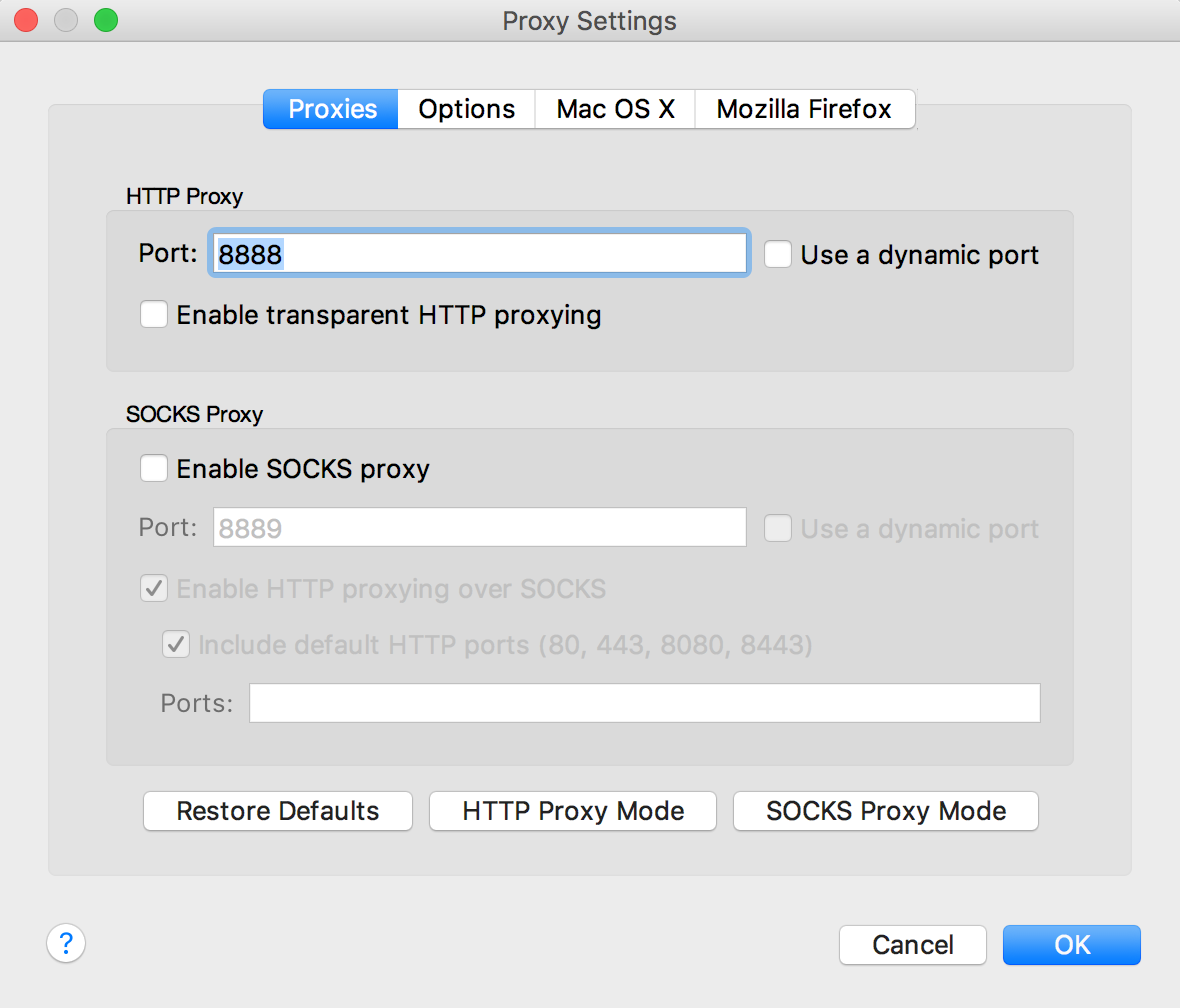The width and height of the screenshot is (1180, 1008).
Task: Click the Proxy Settings title text
Action: [x=589, y=21]
